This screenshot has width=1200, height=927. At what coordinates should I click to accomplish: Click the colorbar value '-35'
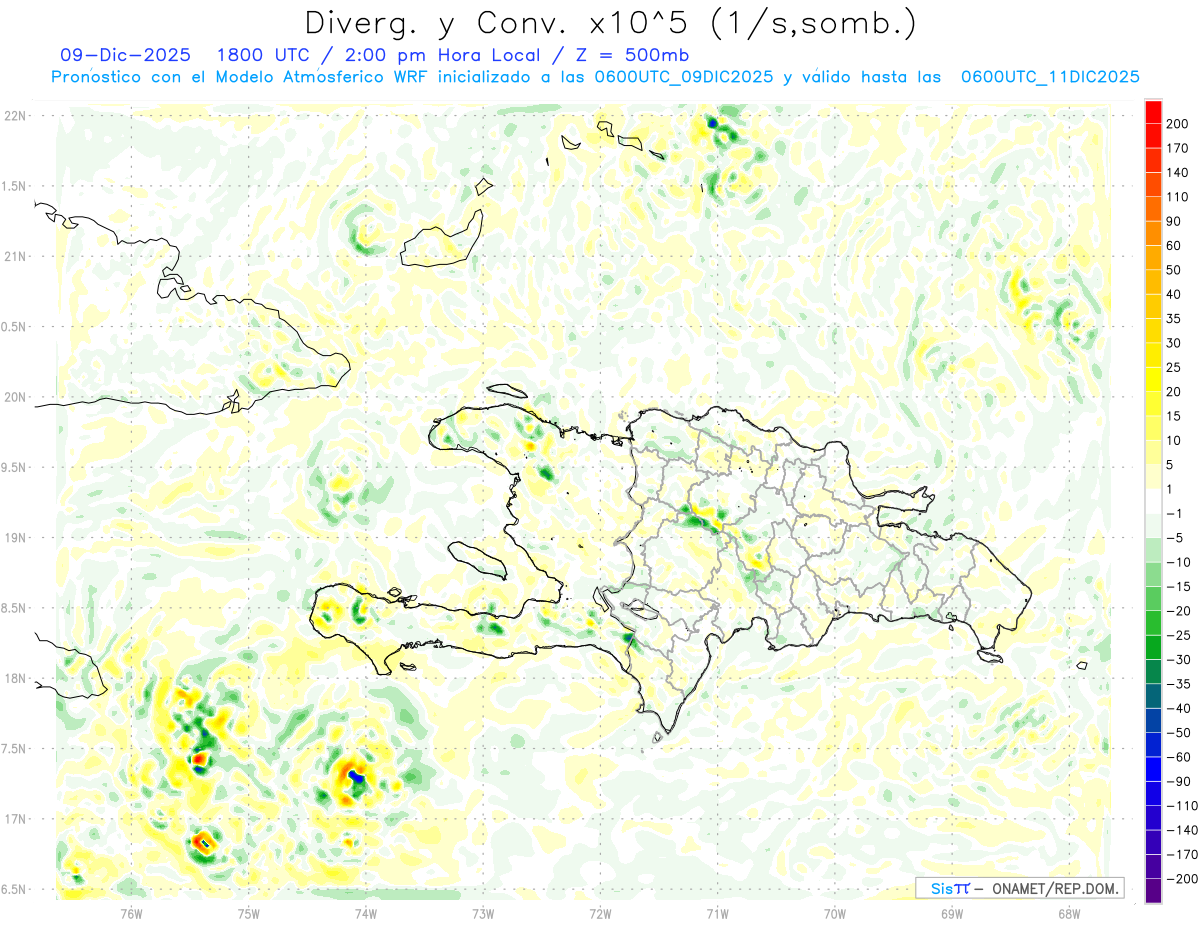[1179, 685]
